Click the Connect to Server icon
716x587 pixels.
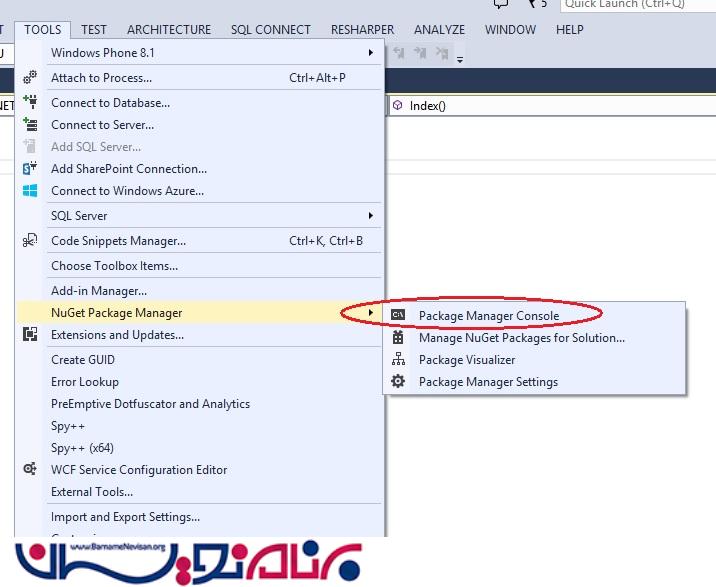tap(30, 125)
